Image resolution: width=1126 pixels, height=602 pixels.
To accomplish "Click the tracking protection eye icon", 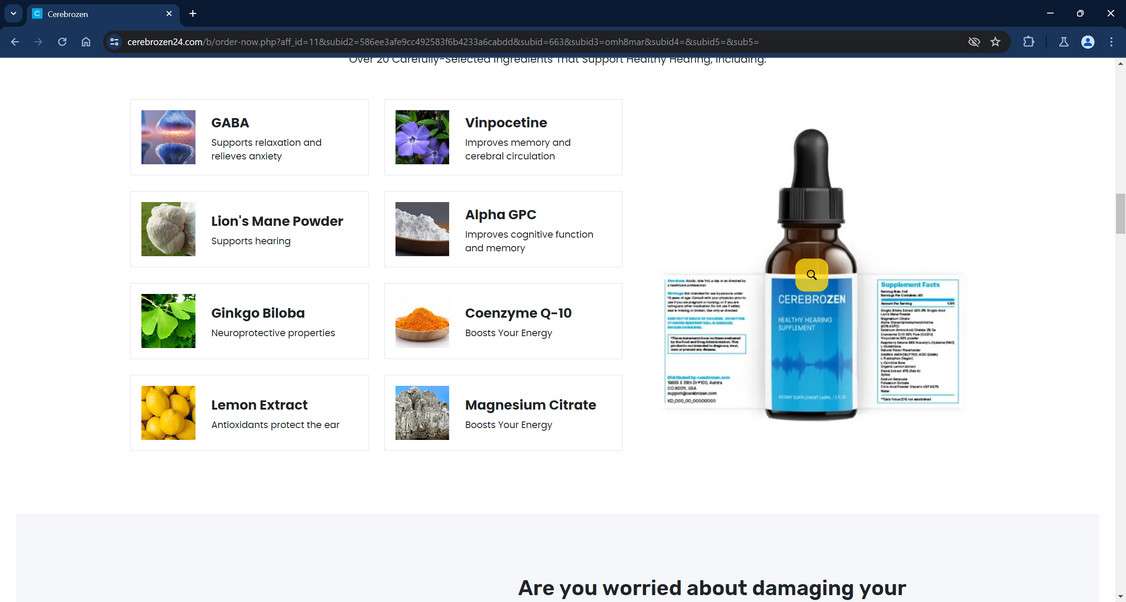I will (974, 42).
